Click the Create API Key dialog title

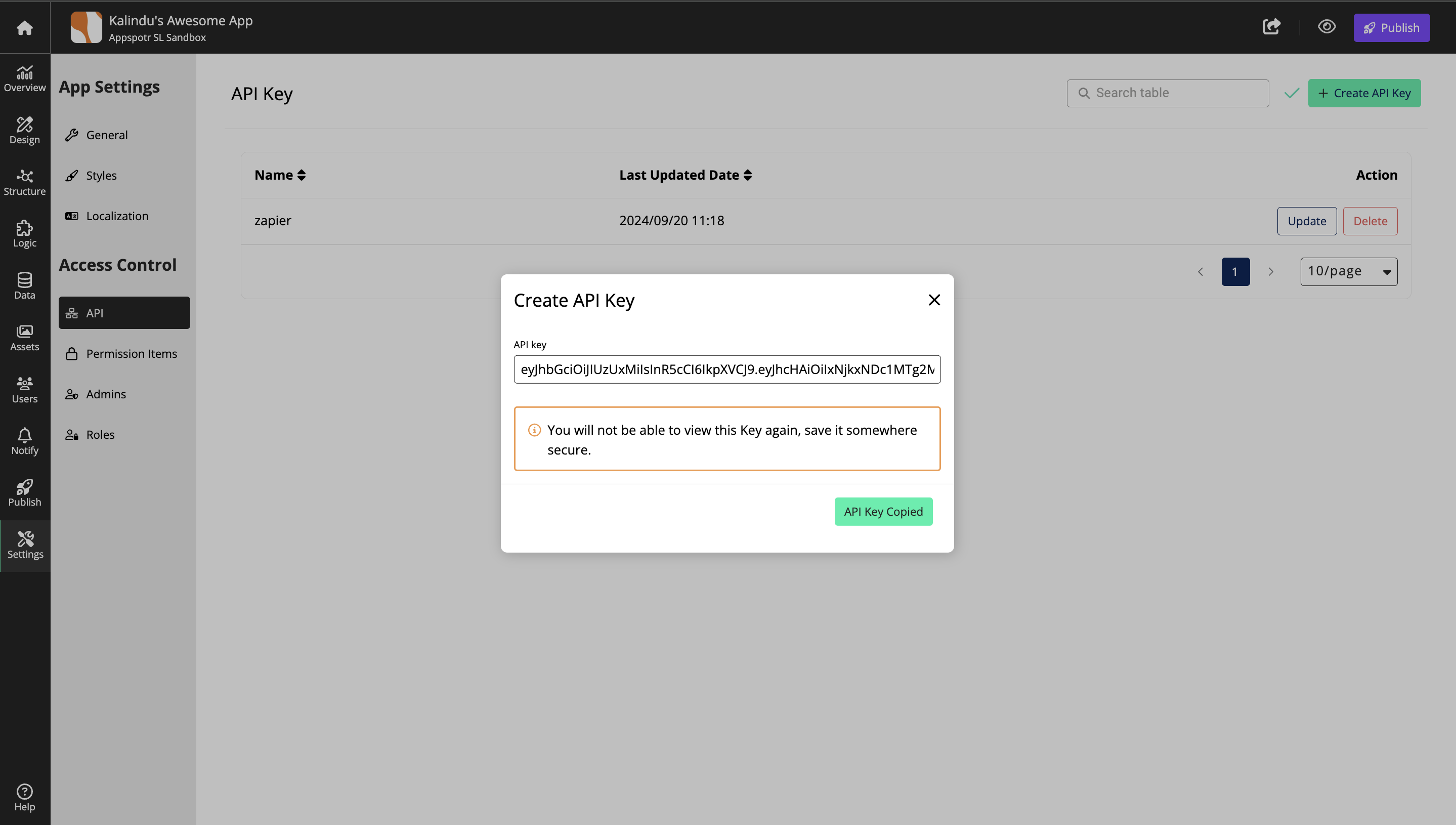pos(574,300)
